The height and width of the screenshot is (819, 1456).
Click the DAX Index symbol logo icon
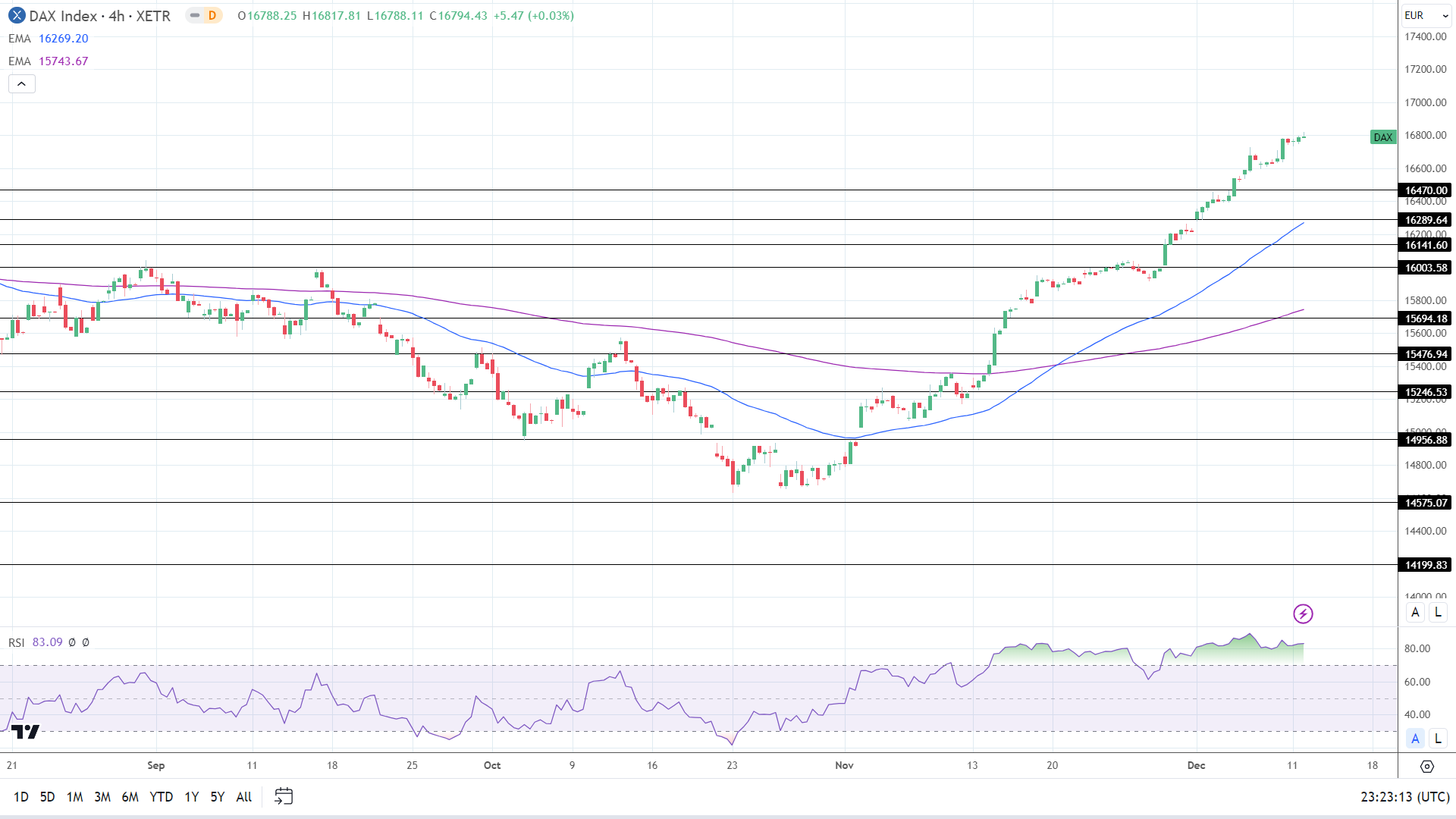[17, 15]
